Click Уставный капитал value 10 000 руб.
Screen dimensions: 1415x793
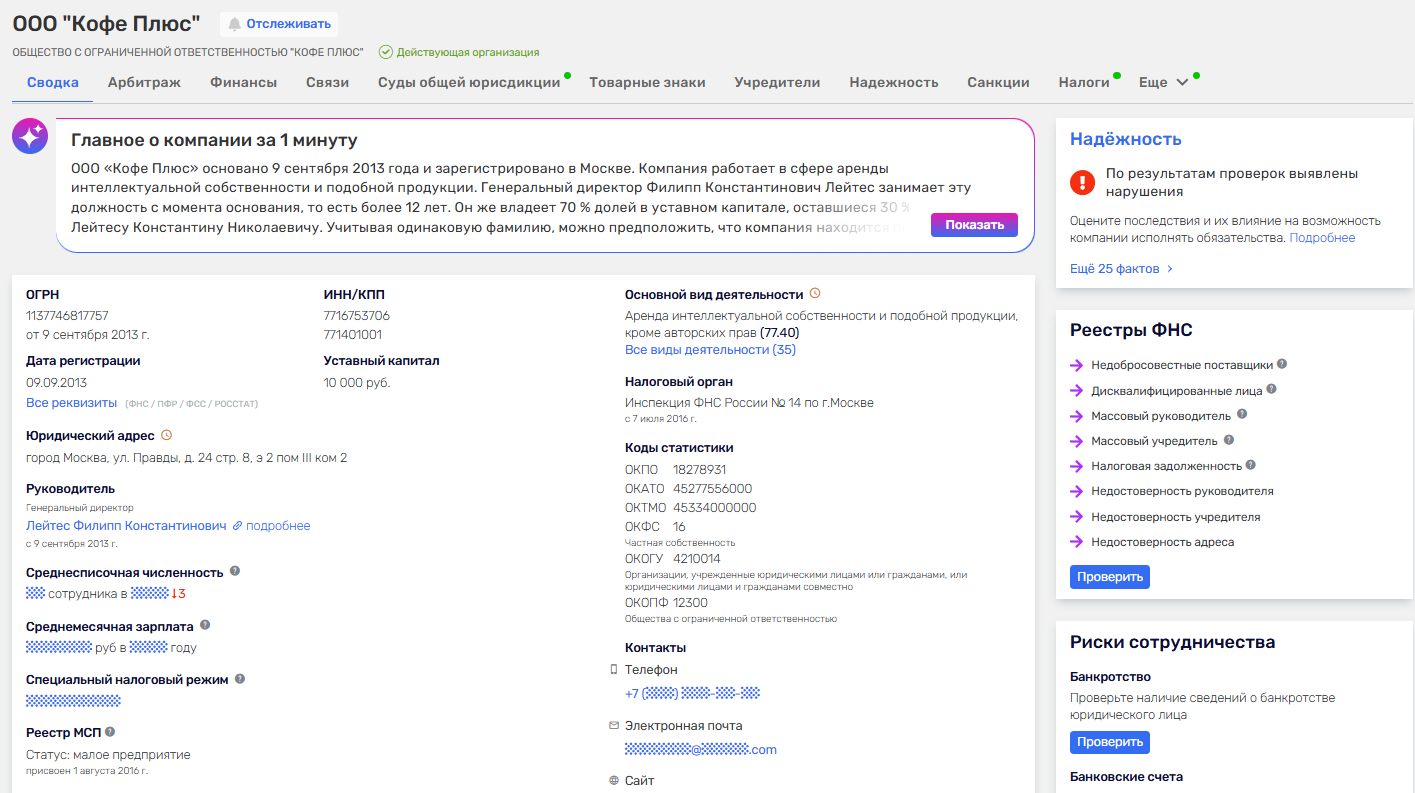357,383
